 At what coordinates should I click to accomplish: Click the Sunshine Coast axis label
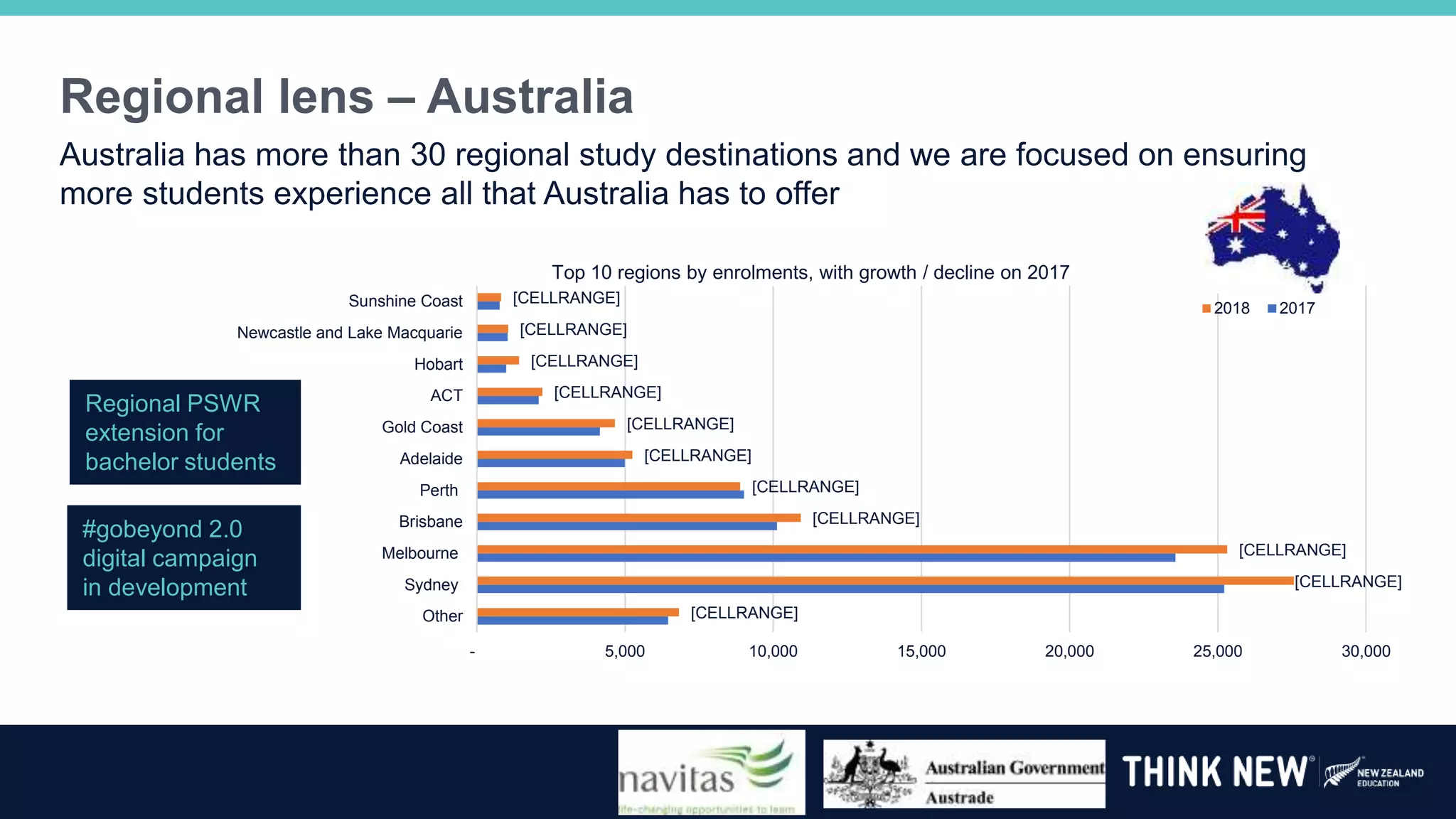point(405,301)
